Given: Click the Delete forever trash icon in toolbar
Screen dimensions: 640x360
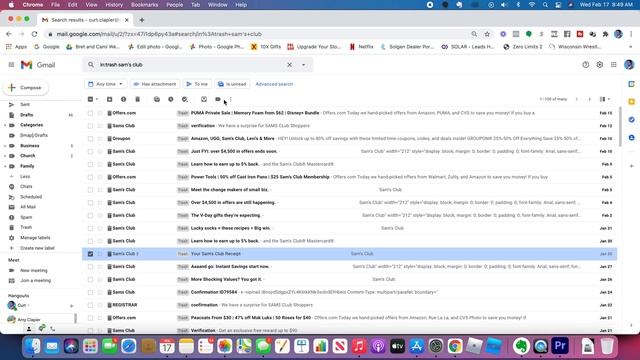Looking at the screenshot, I should 138,99.
